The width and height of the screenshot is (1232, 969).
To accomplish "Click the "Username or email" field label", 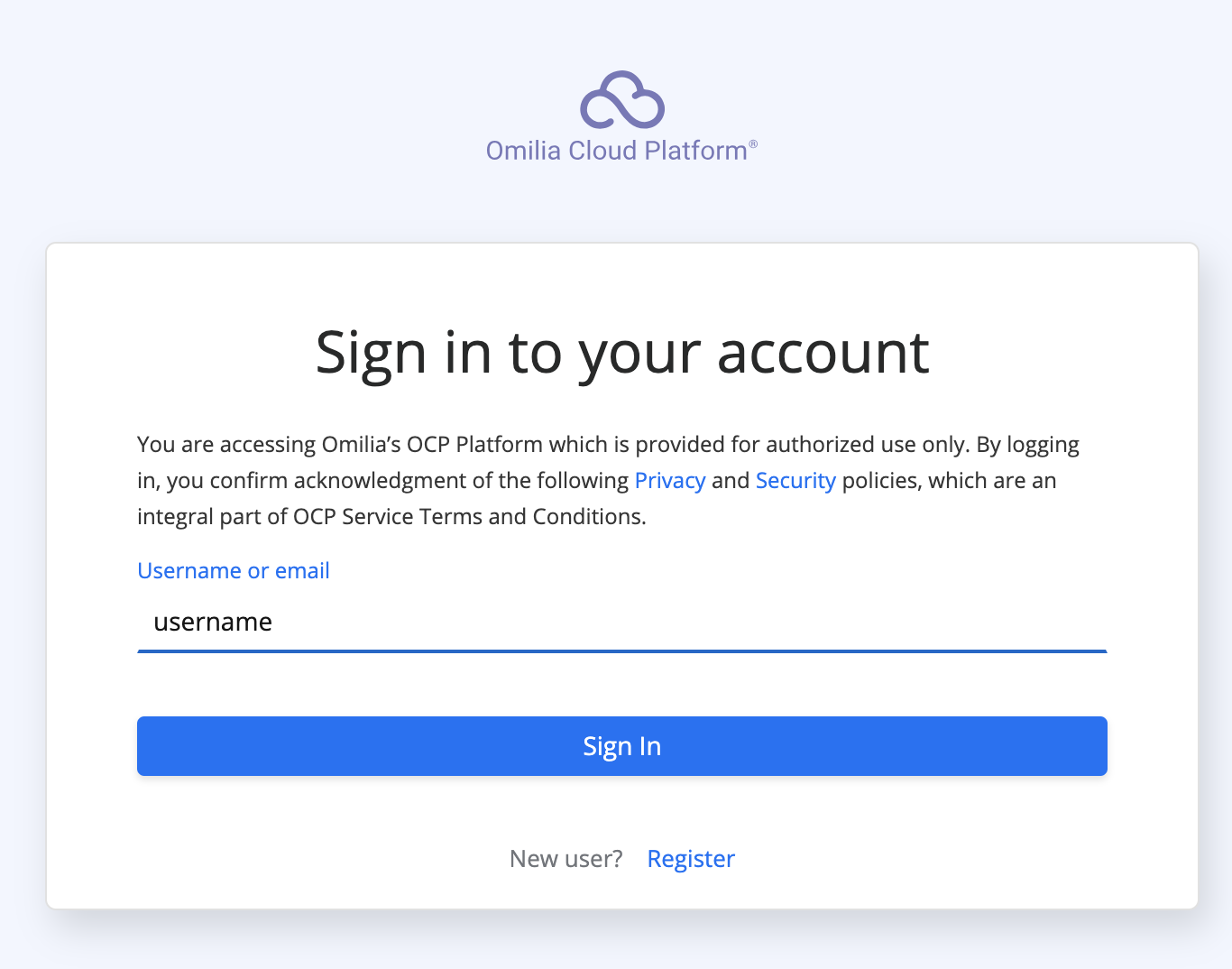I will point(234,570).
